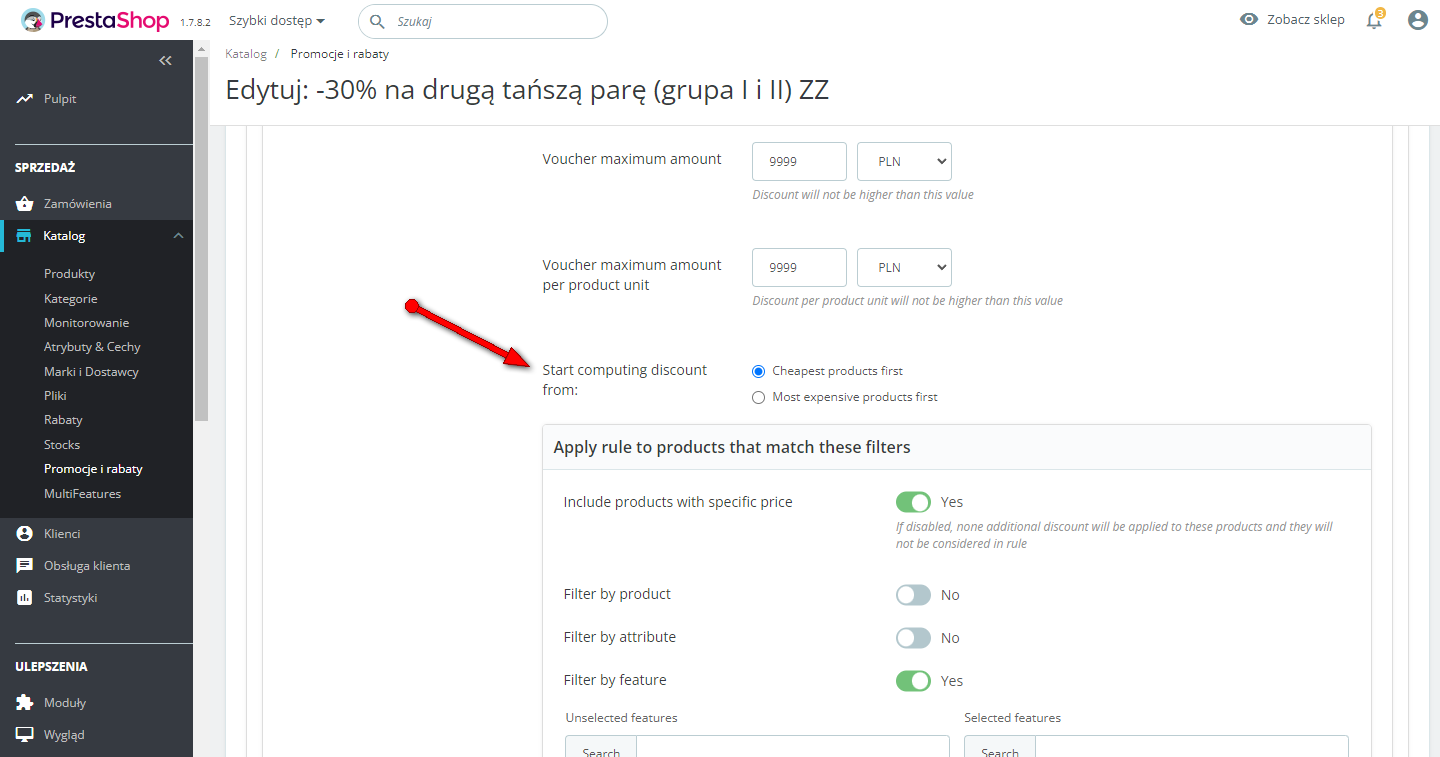Click the Zamówienia basket icon

point(25,204)
